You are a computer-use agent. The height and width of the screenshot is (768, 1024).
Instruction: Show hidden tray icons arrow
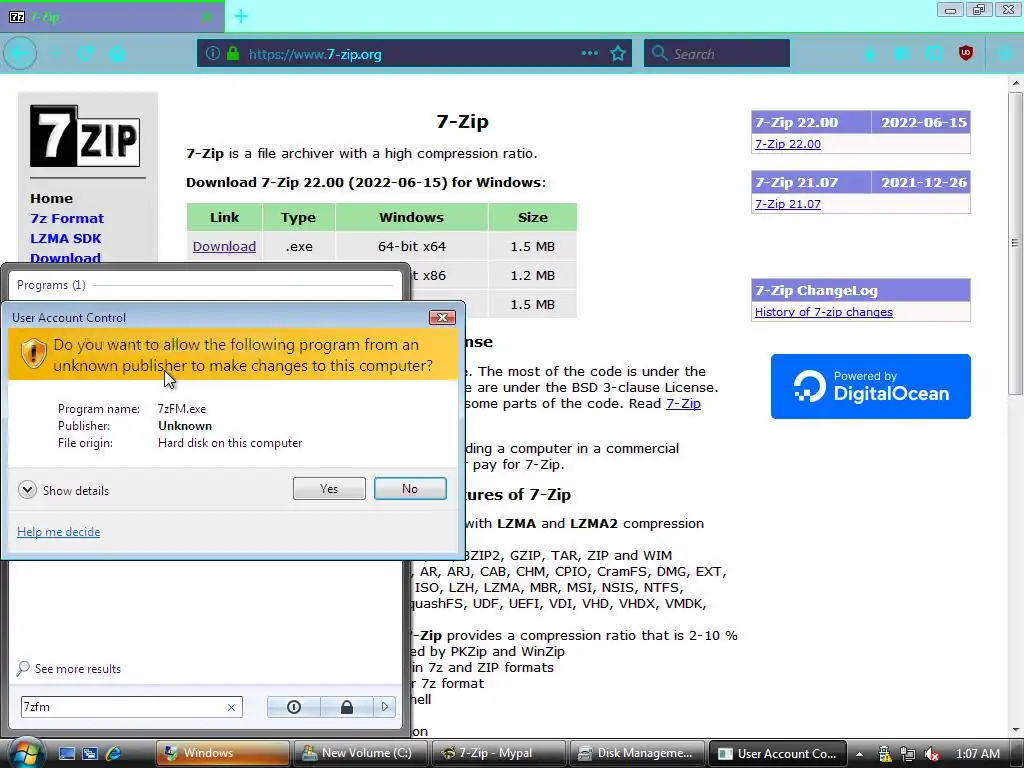tap(859, 754)
